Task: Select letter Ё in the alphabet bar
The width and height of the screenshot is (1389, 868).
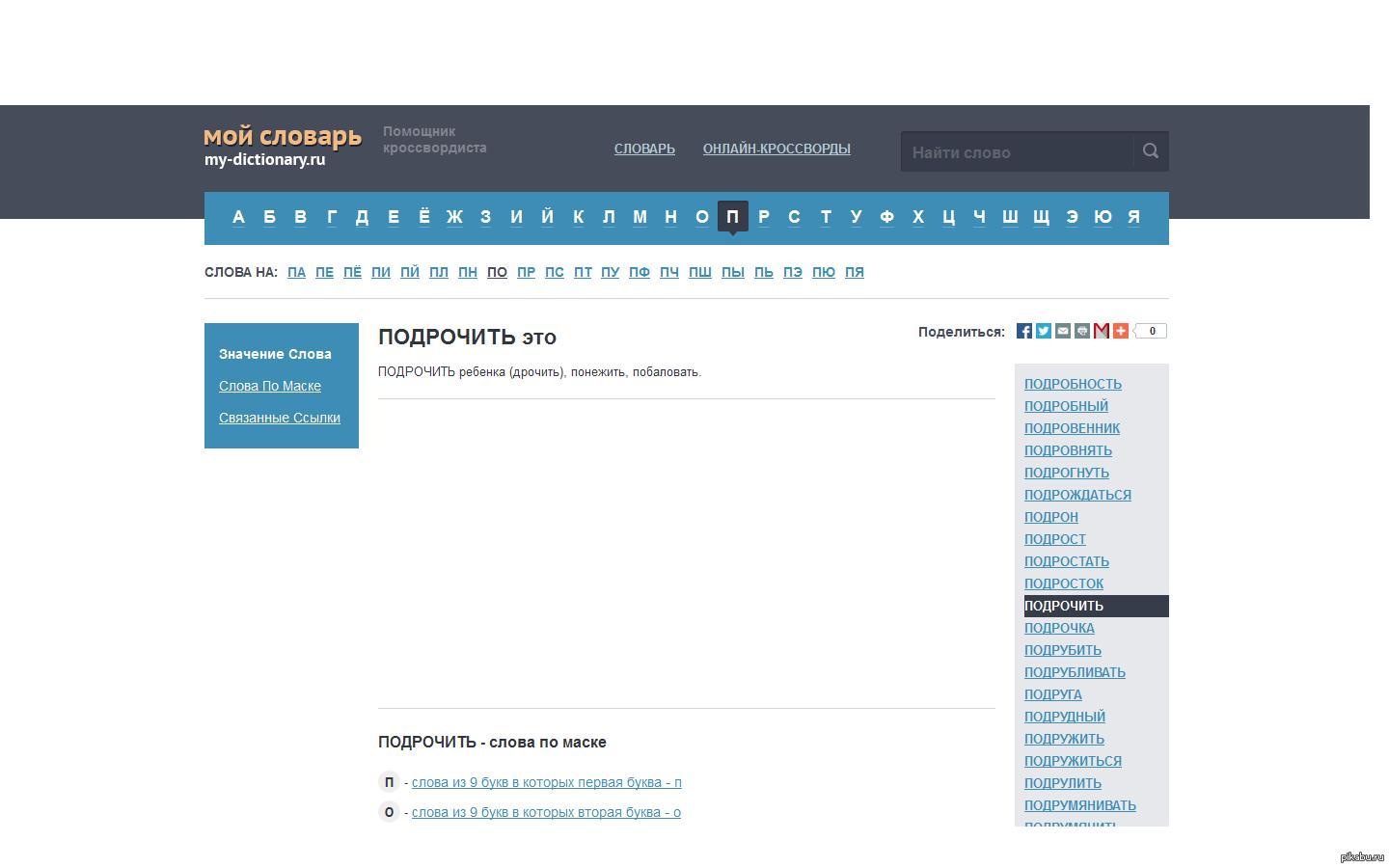Action: [423, 217]
